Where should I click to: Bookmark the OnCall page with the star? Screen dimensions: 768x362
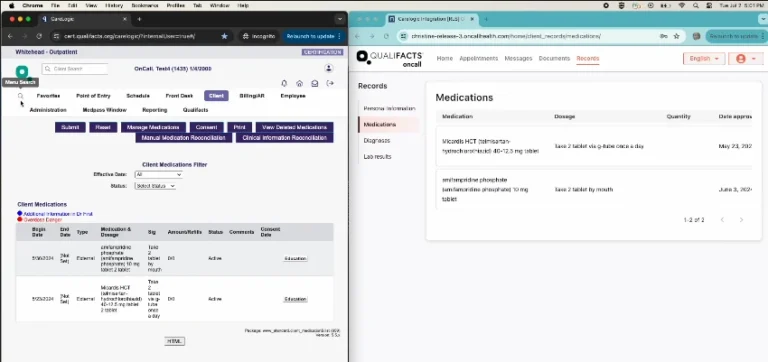676,36
